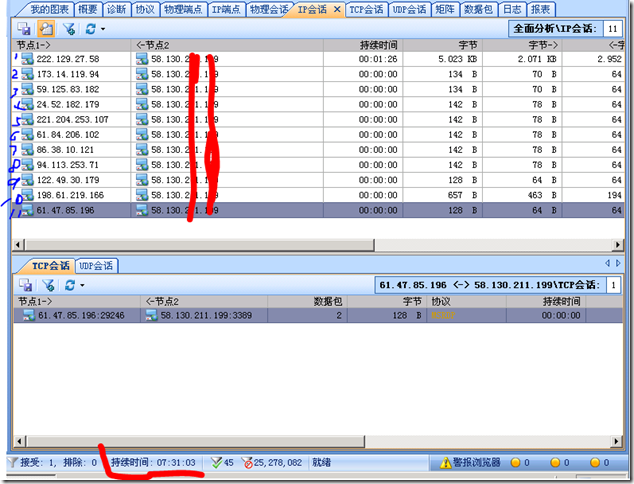Image resolution: width=634 pixels, height=484 pixels.
Task: Click host icon beside 61.47.85.196:29246
Action: pos(29,315)
